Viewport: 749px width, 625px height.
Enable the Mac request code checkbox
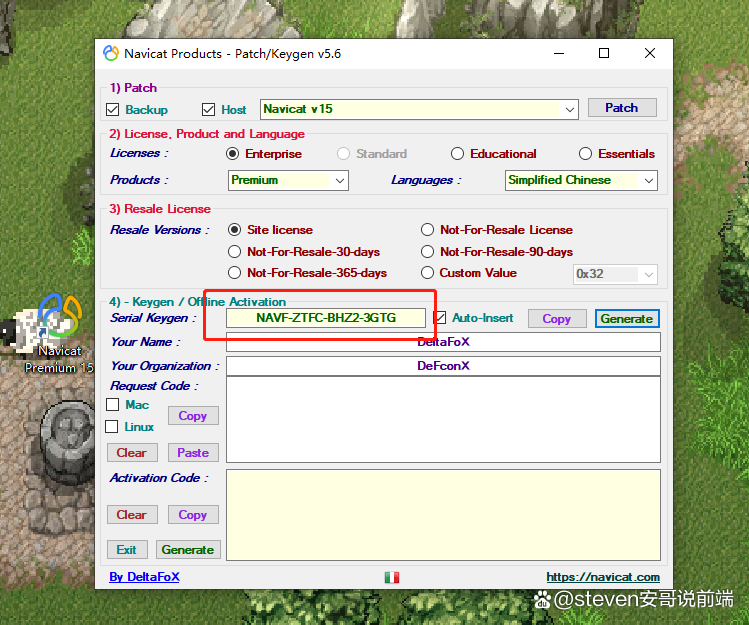coord(113,405)
